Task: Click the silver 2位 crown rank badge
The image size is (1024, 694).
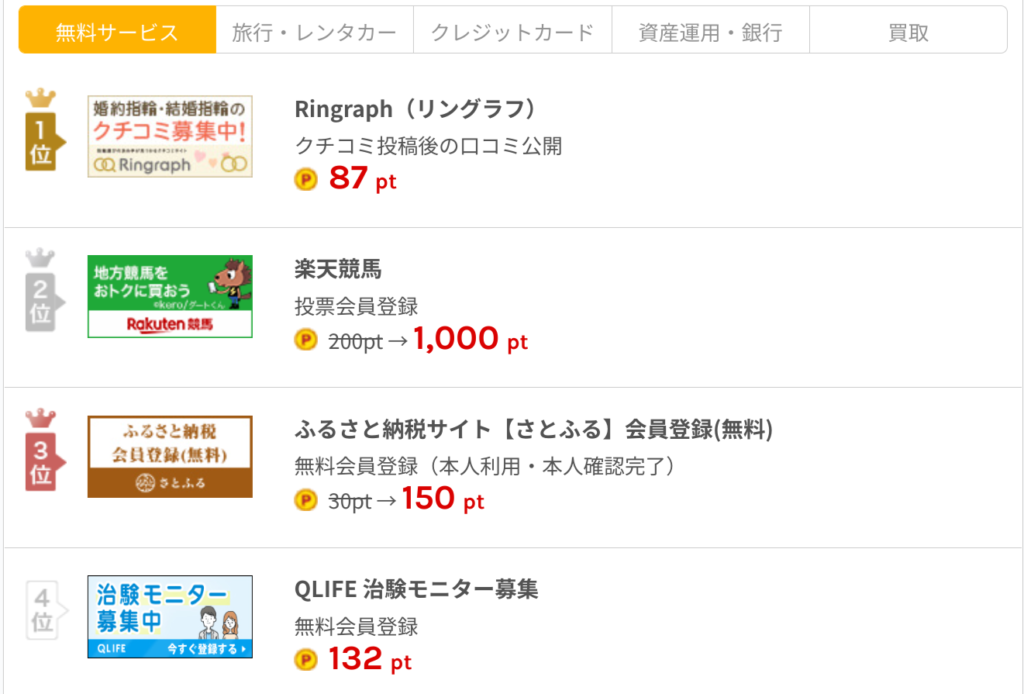Action: click(x=44, y=290)
